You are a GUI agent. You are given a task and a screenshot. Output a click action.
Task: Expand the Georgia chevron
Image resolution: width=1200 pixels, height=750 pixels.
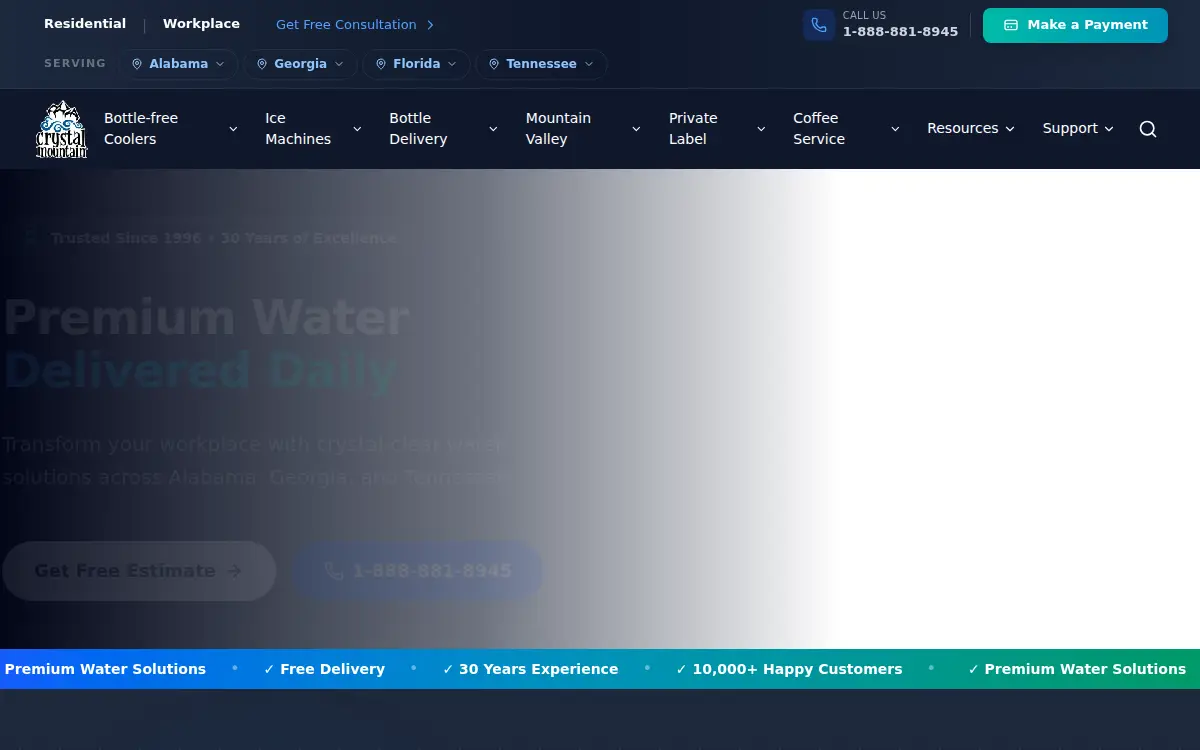[339, 64]
